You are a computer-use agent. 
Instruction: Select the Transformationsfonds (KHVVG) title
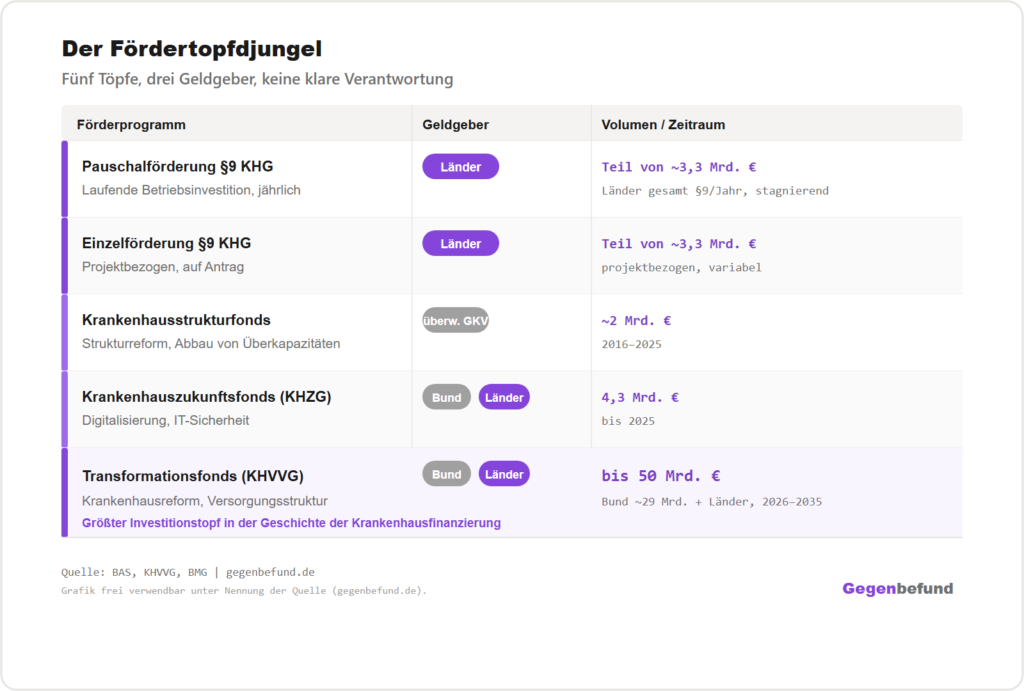coord(193,476)
